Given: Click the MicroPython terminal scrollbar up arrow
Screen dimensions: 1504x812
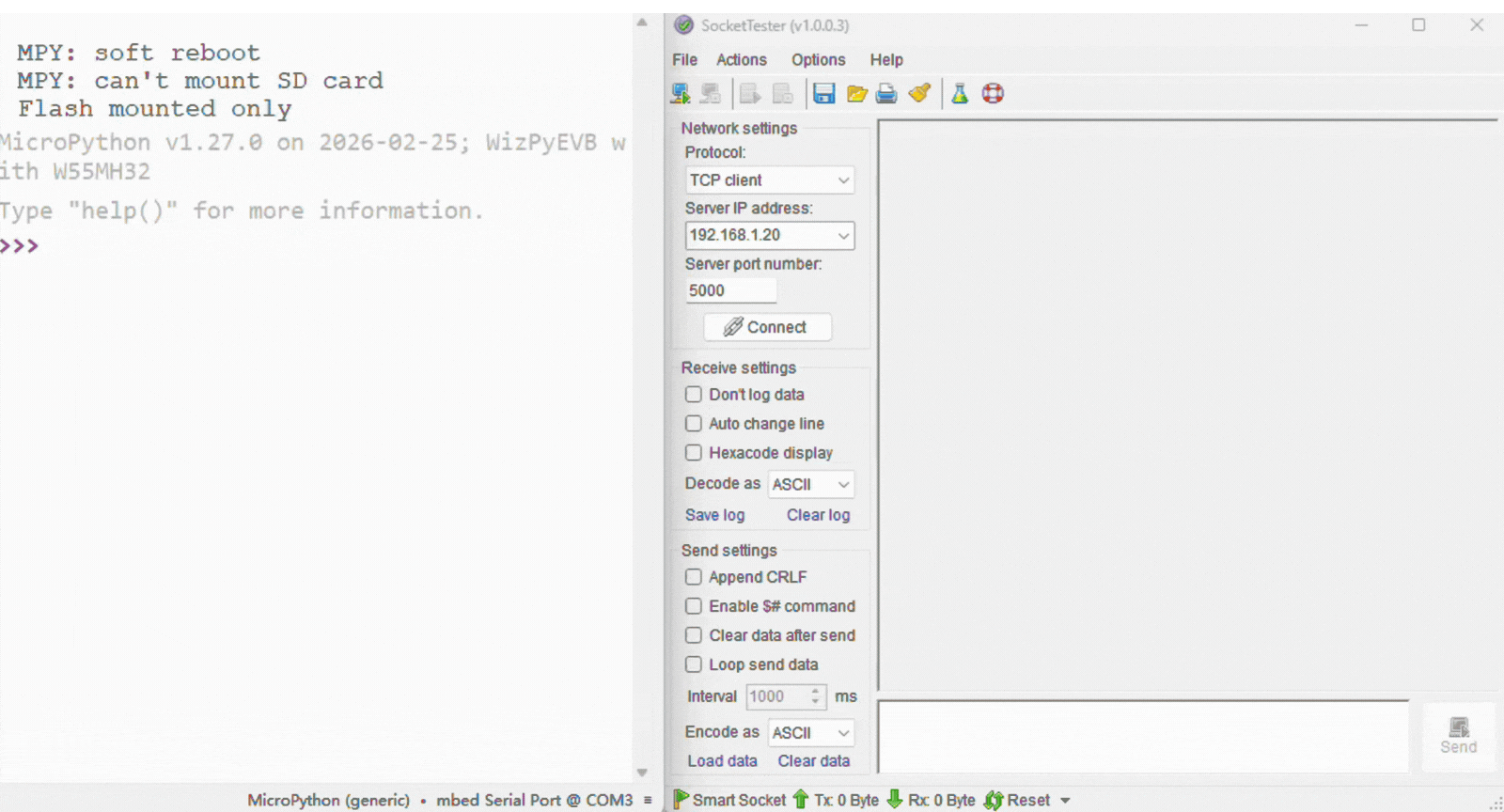Looking at the screenshot, I should (642, 23).
